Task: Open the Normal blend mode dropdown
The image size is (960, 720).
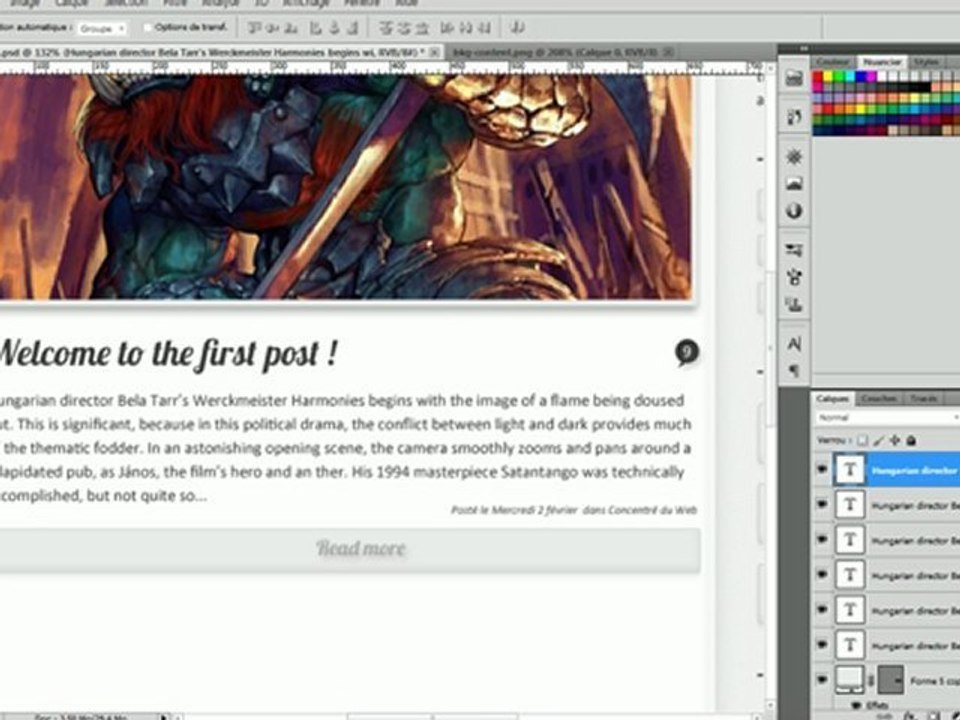Action: (888, 418)
